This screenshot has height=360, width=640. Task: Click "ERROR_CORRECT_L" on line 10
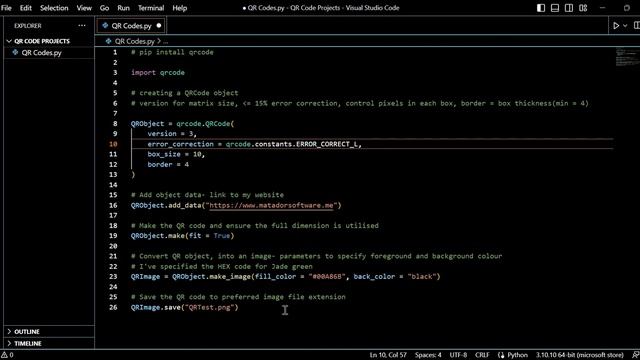(327, 144)
